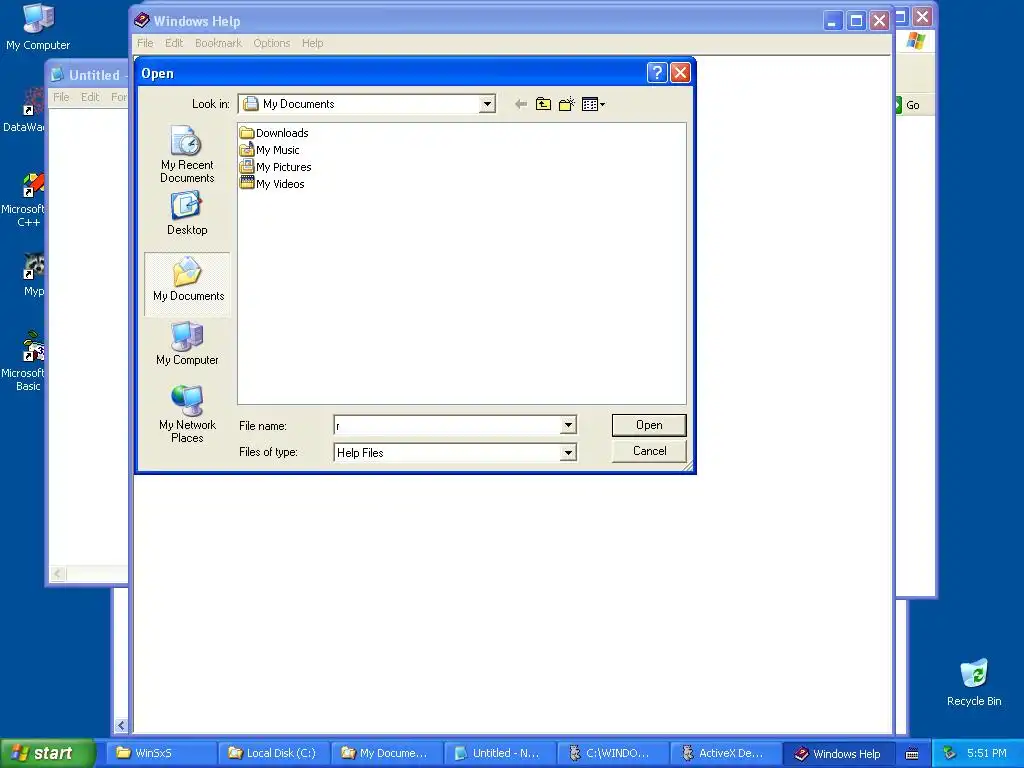1024x768 pixels.
Task: Switch to Local Disk (C:) taskbar button
Action: [x=274, y=753]
